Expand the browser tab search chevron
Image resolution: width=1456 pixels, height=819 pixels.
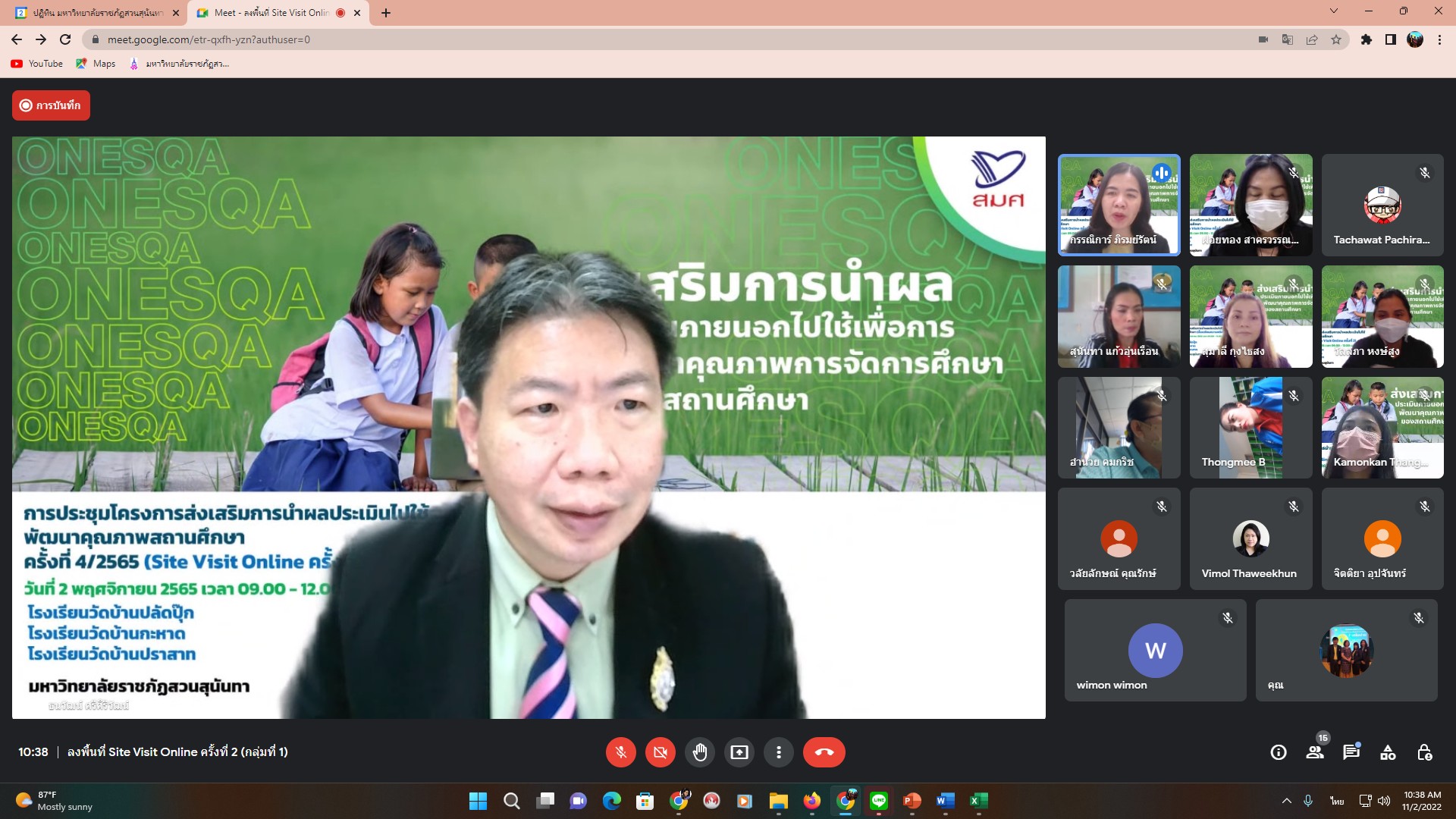pyautogui.click(x=1334, y=11)
